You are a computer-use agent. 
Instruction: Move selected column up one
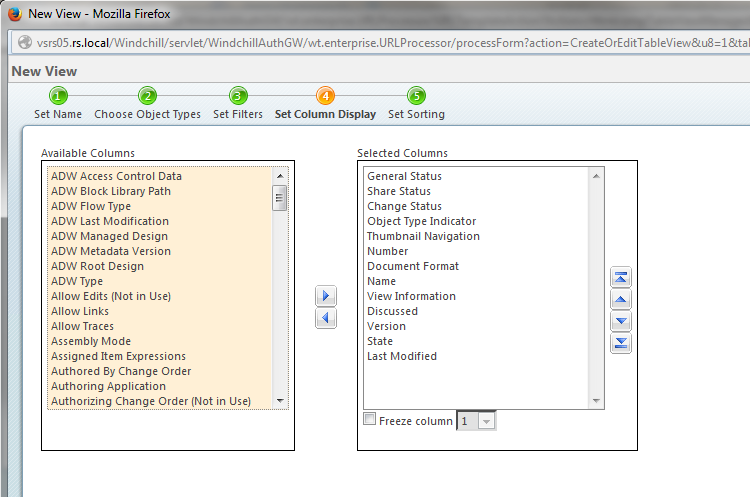[x=621, y=299]
